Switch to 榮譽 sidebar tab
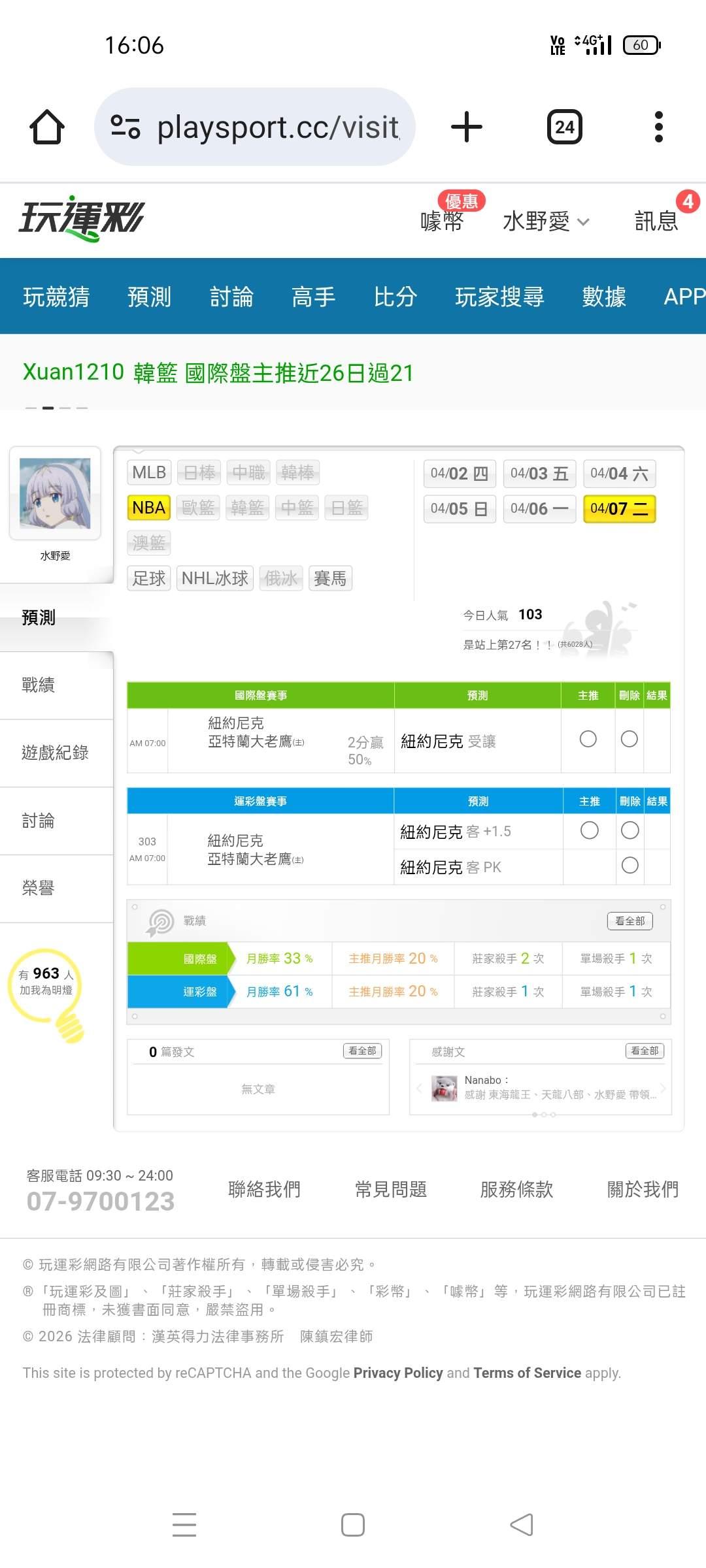706x1568 pixels. tap(56, 889)
